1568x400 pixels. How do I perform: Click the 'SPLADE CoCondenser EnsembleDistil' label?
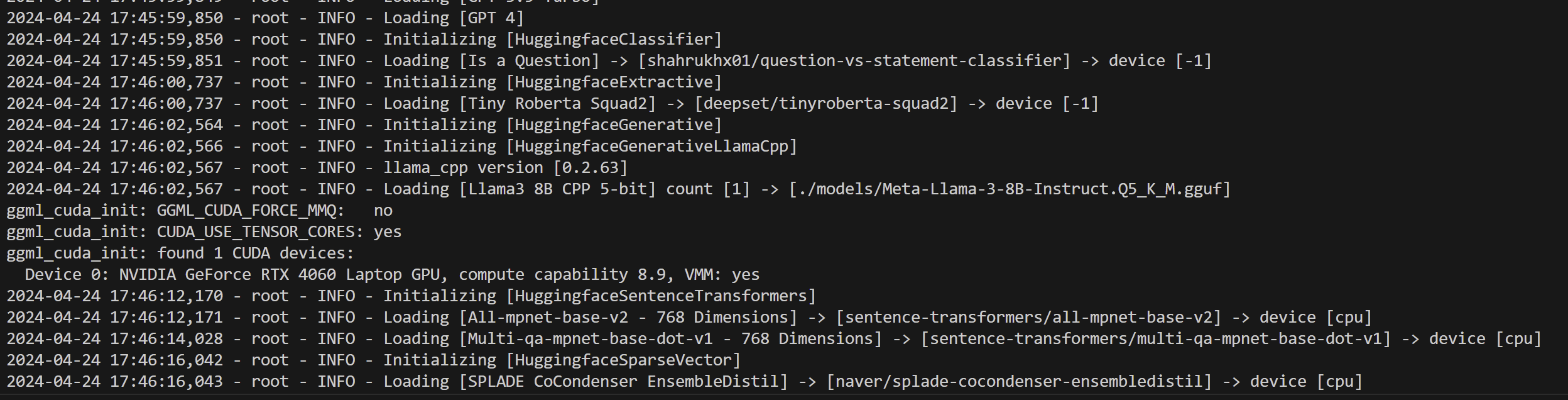click(623, 382)
